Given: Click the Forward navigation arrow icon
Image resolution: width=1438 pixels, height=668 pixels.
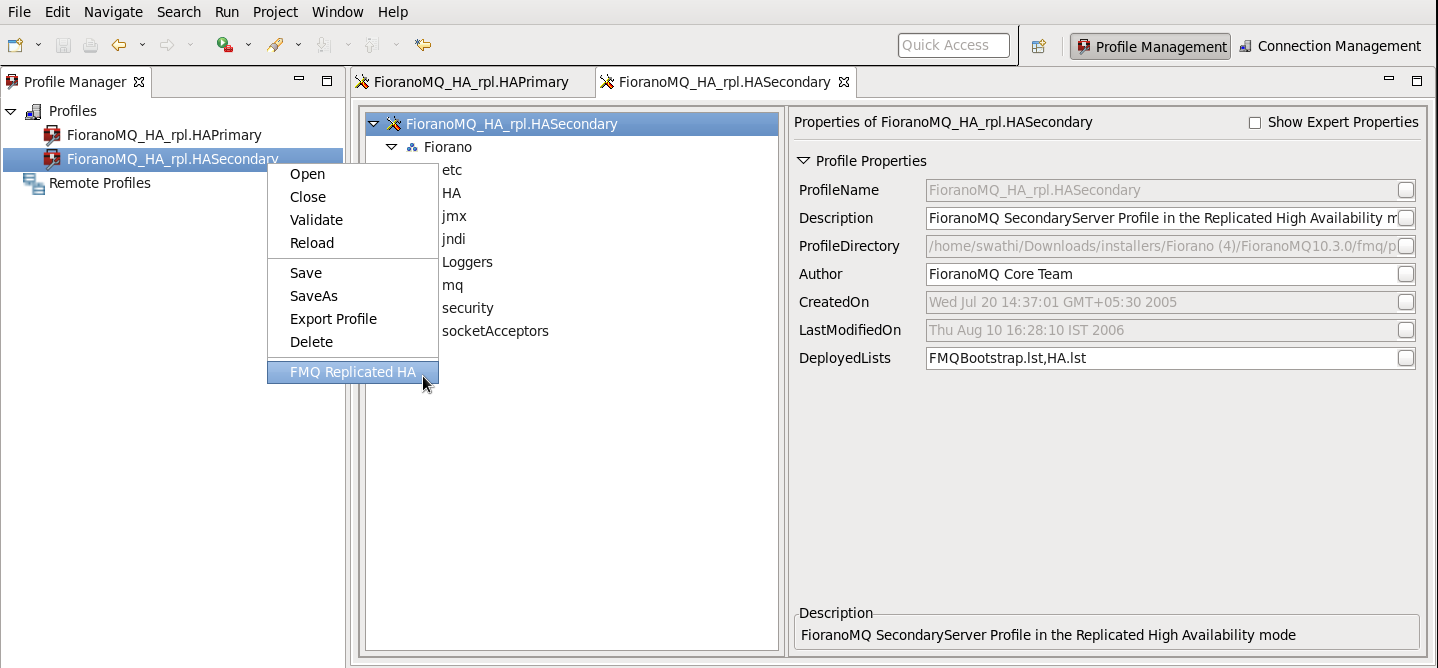Looking at the screenshot, I should (167, 45).
